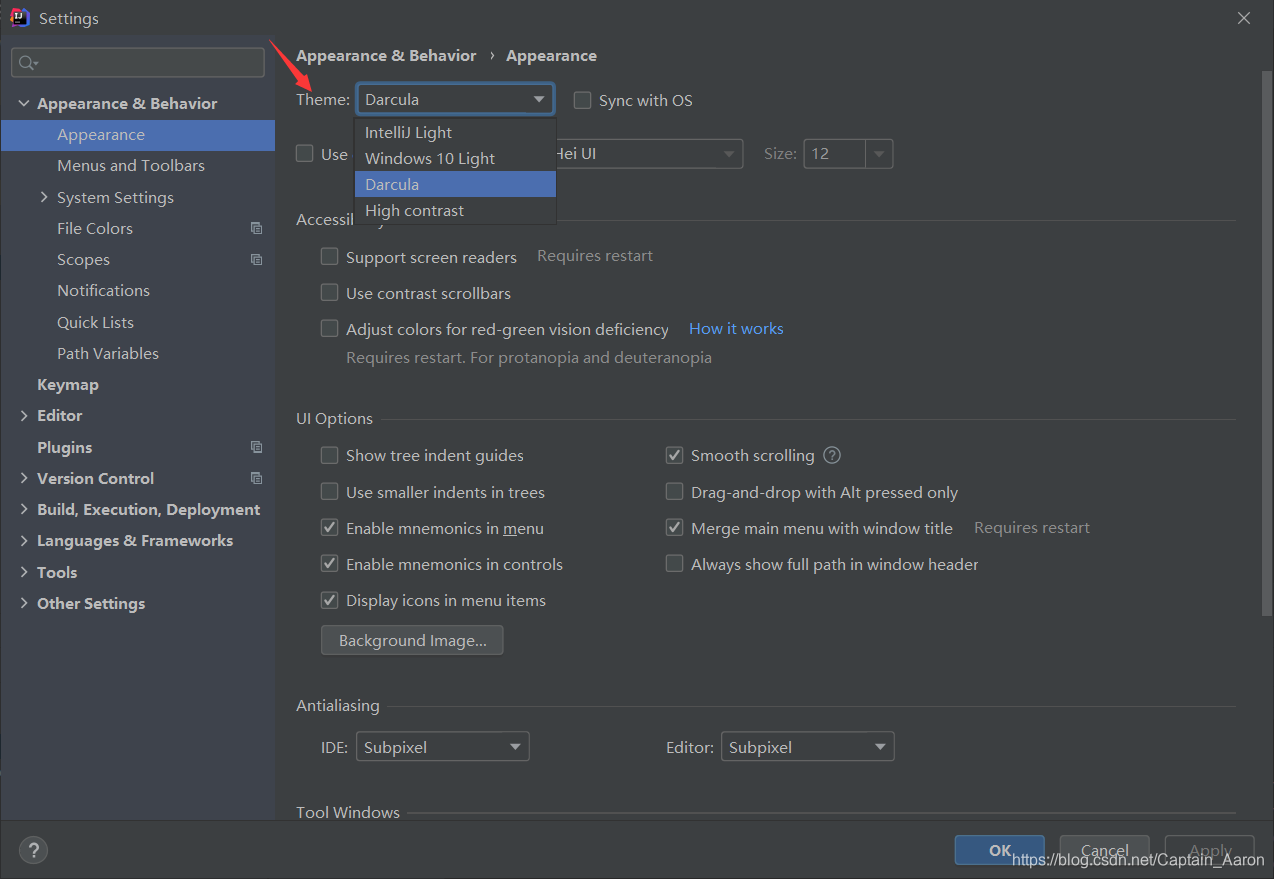This screenshot has width=1274, height=879.
Task: Enable Drag-and-drop with Alt pressed only
Action: click(674, 492)
